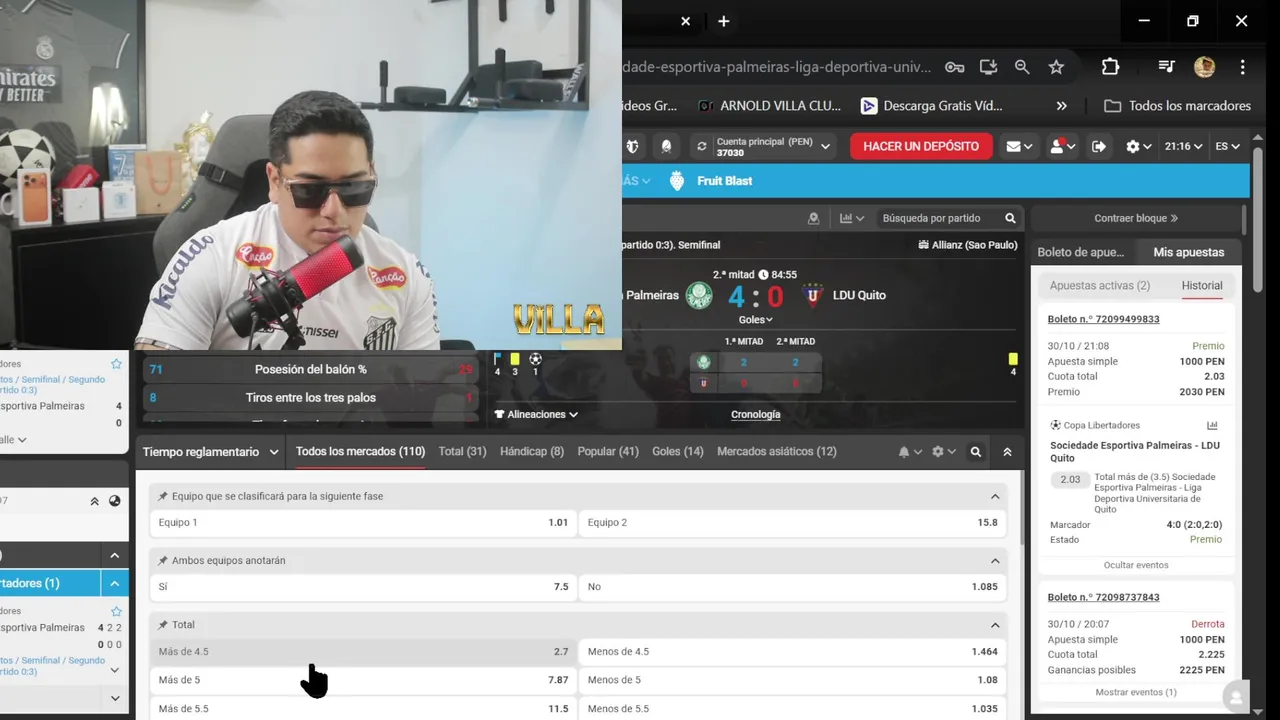The height and width of the screenshot is (720, 1280).
Task: Click HACER UN DEPÓSITO button
Action: coord(921,146)
